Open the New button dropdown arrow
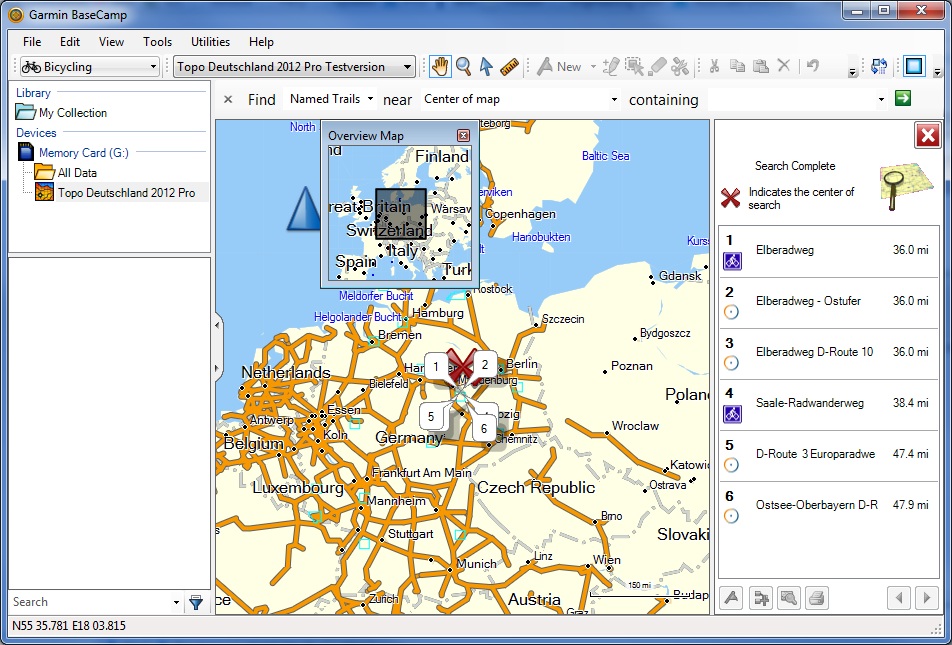 [x=593, y=66]
